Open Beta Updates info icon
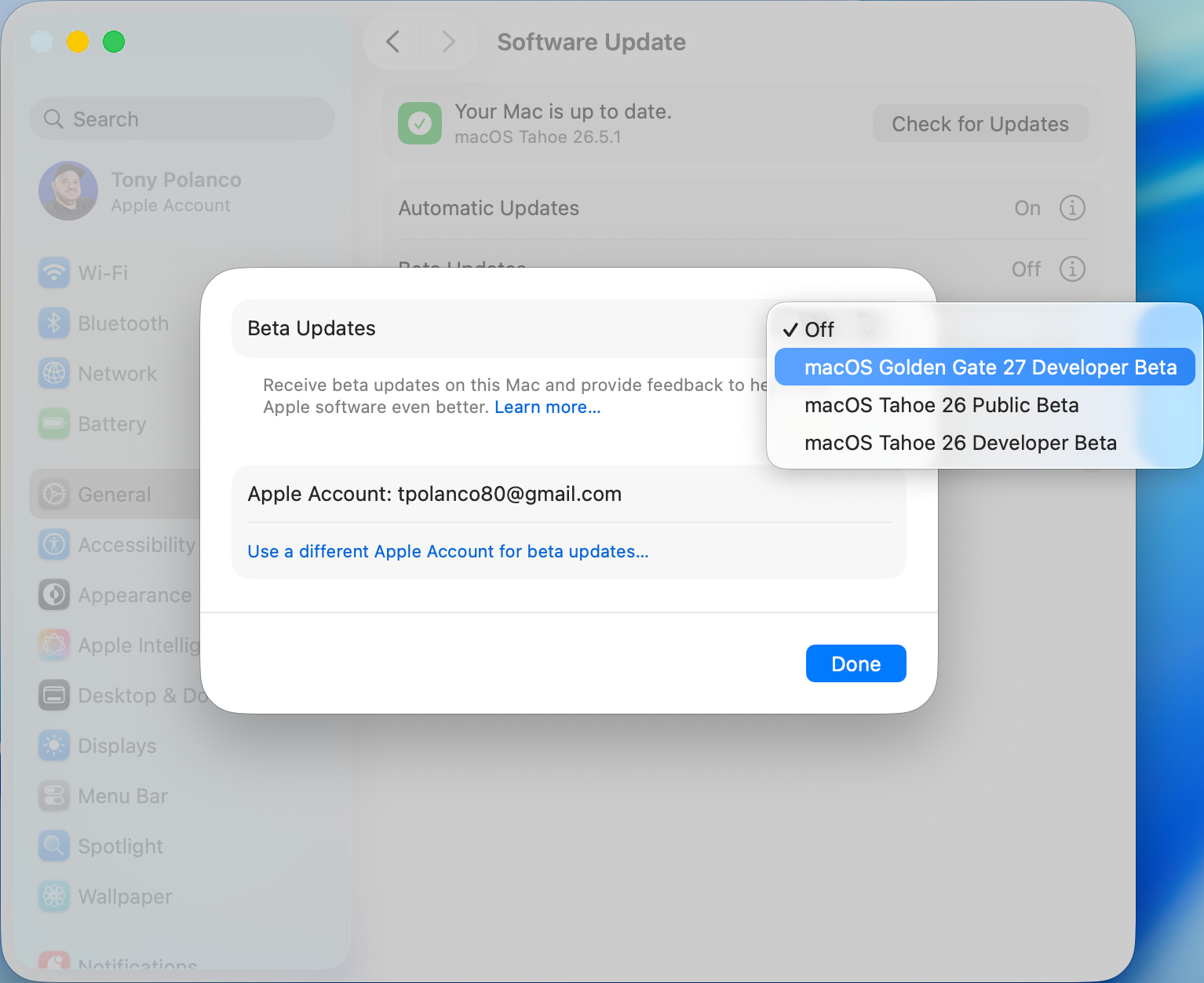This screenshot has height=983, width=1204. pyautogui.click(x=1072, y=269)
